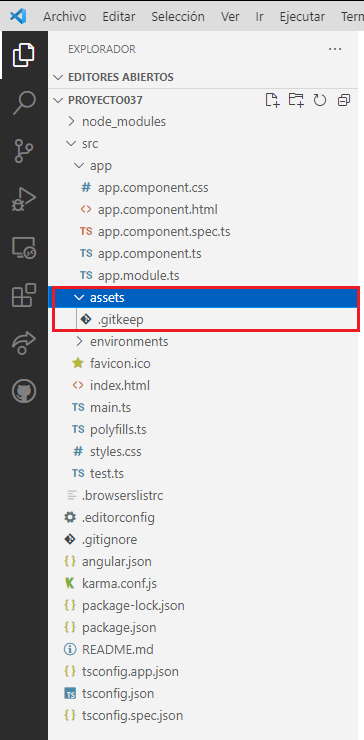The height and width of the screenshot is (740, 364).
Task: Open the Archivo menu
Action: tap(65, 17)
